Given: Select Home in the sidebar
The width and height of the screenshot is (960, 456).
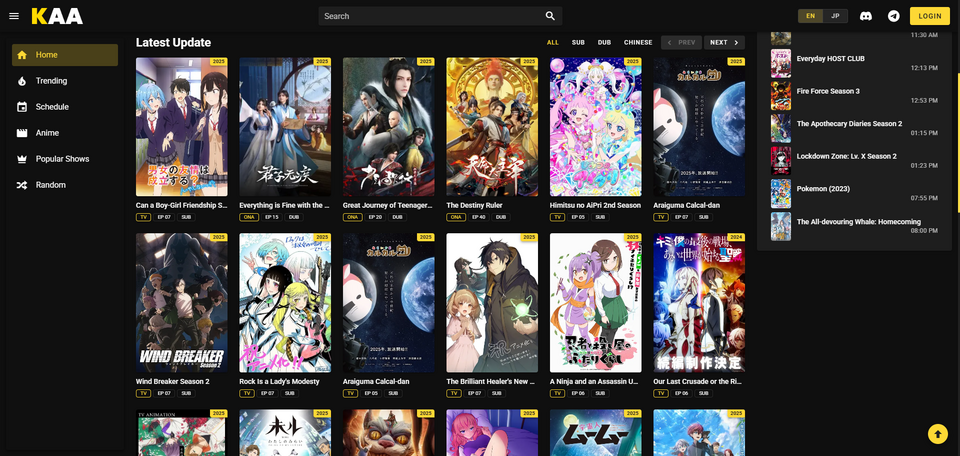Looking at the screenshot, I should pyautogui.click(x=65, y=55).
